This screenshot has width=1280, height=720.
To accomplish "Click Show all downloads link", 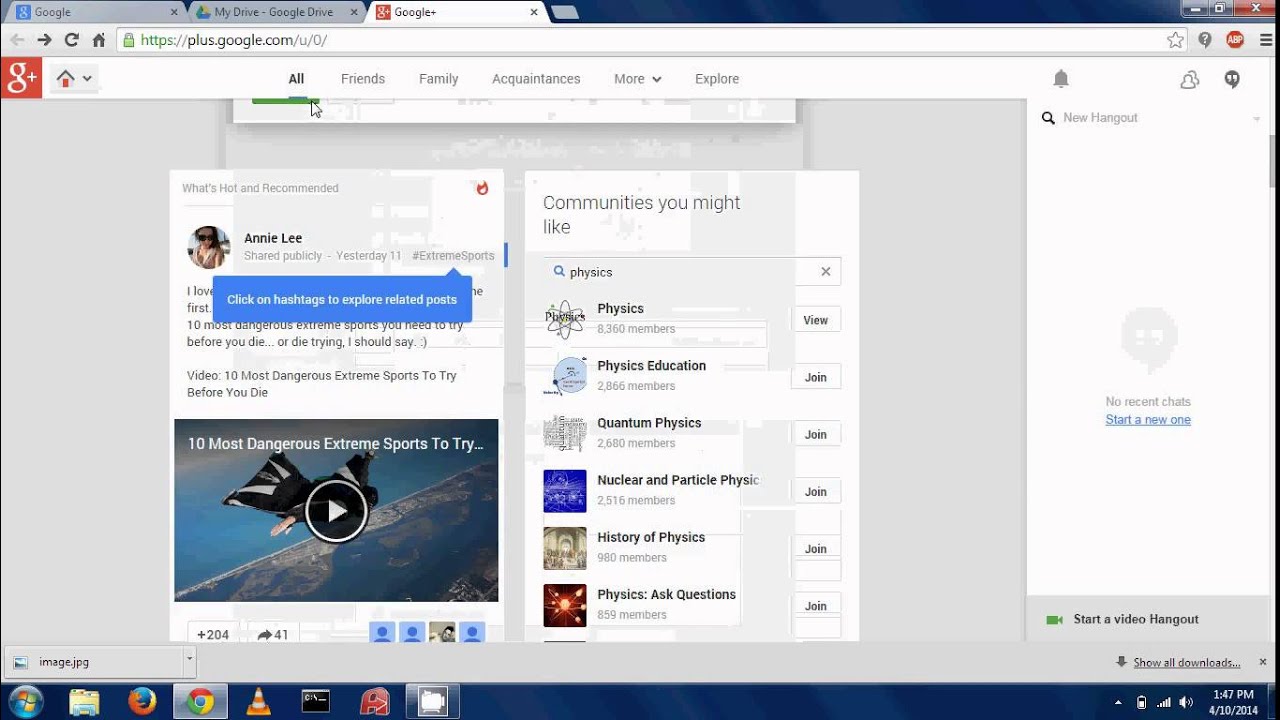I will click(x=1187, y=663).
